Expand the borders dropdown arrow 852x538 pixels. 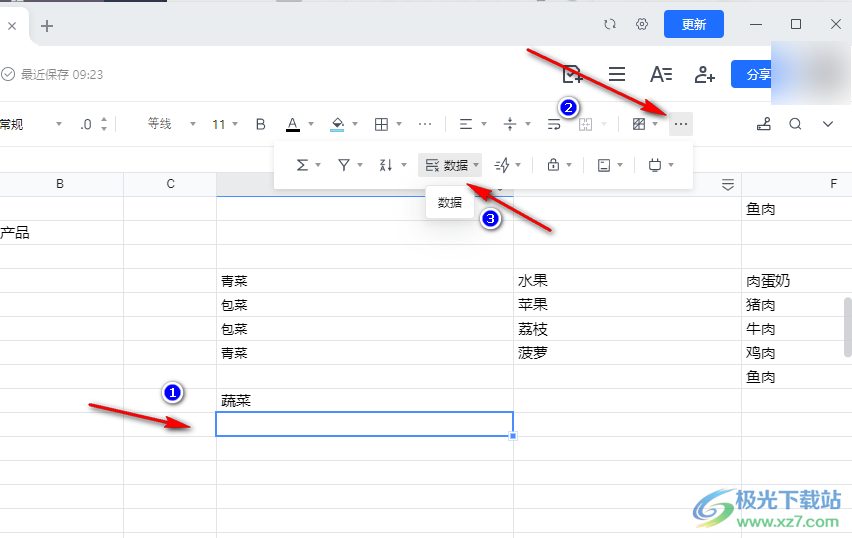[x=399, y=124]
